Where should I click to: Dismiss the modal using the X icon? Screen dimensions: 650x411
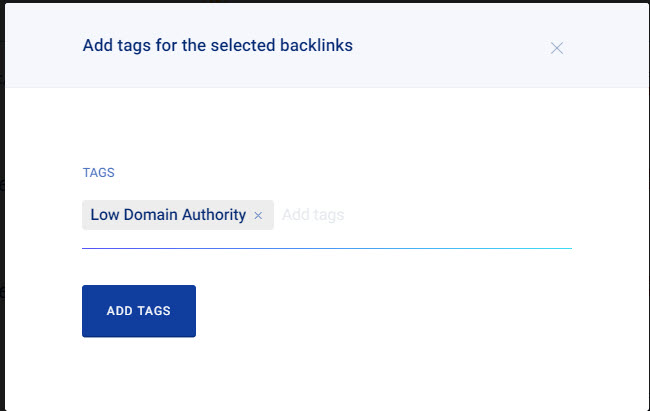point(557,48)
